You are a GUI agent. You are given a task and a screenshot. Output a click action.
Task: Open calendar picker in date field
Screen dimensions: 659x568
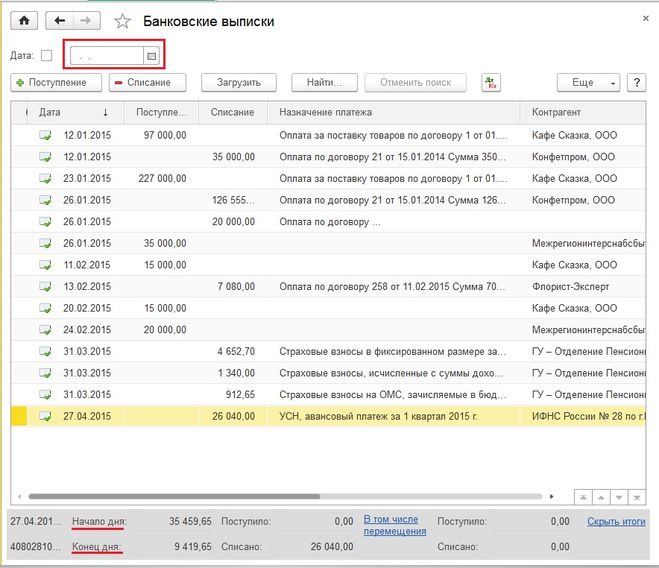152,55
